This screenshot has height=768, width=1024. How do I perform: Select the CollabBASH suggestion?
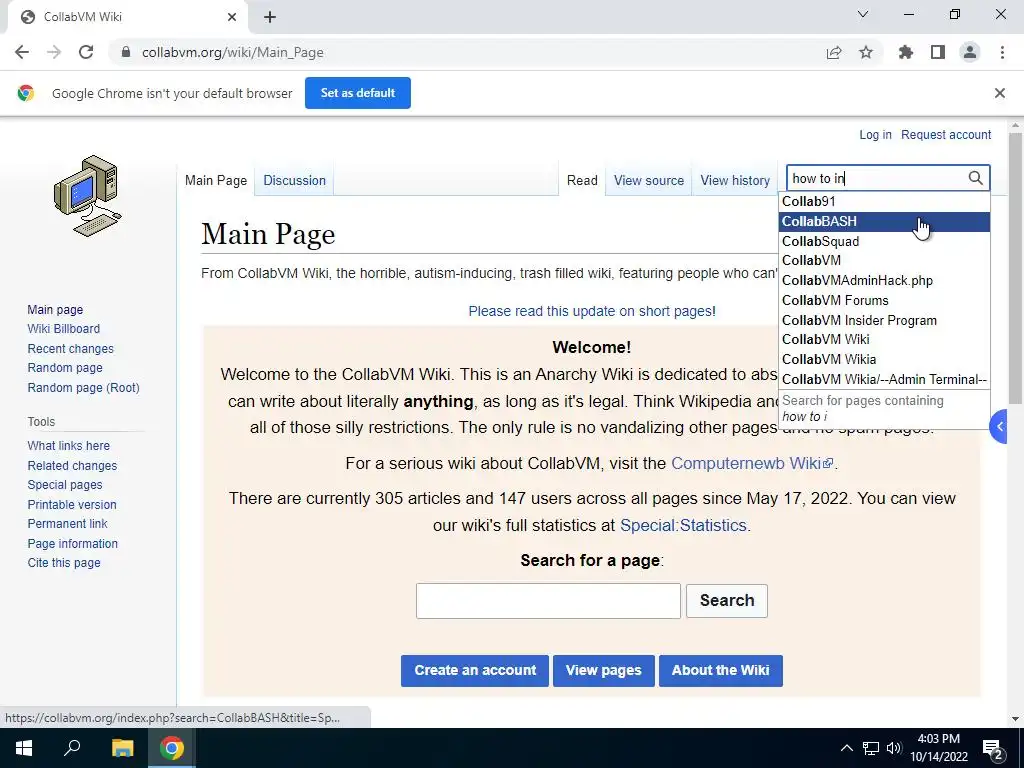[884, 221]
